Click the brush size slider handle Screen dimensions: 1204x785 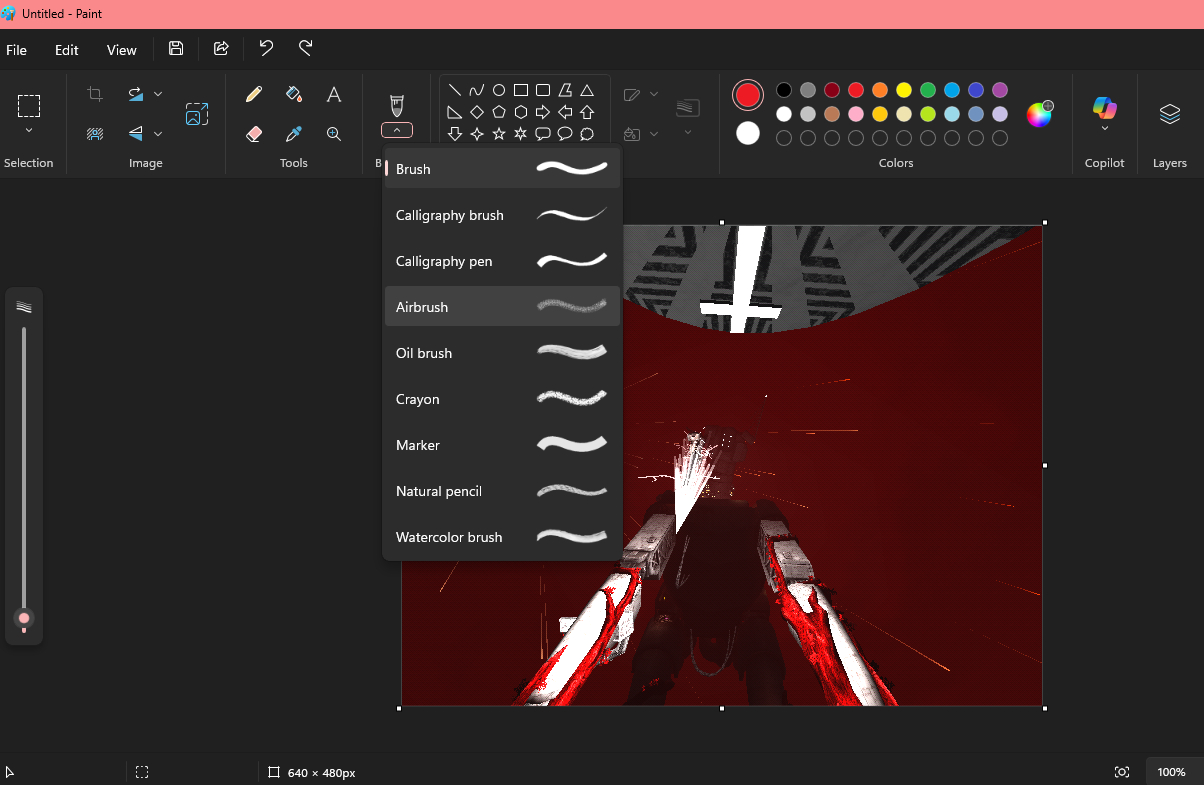24,618
